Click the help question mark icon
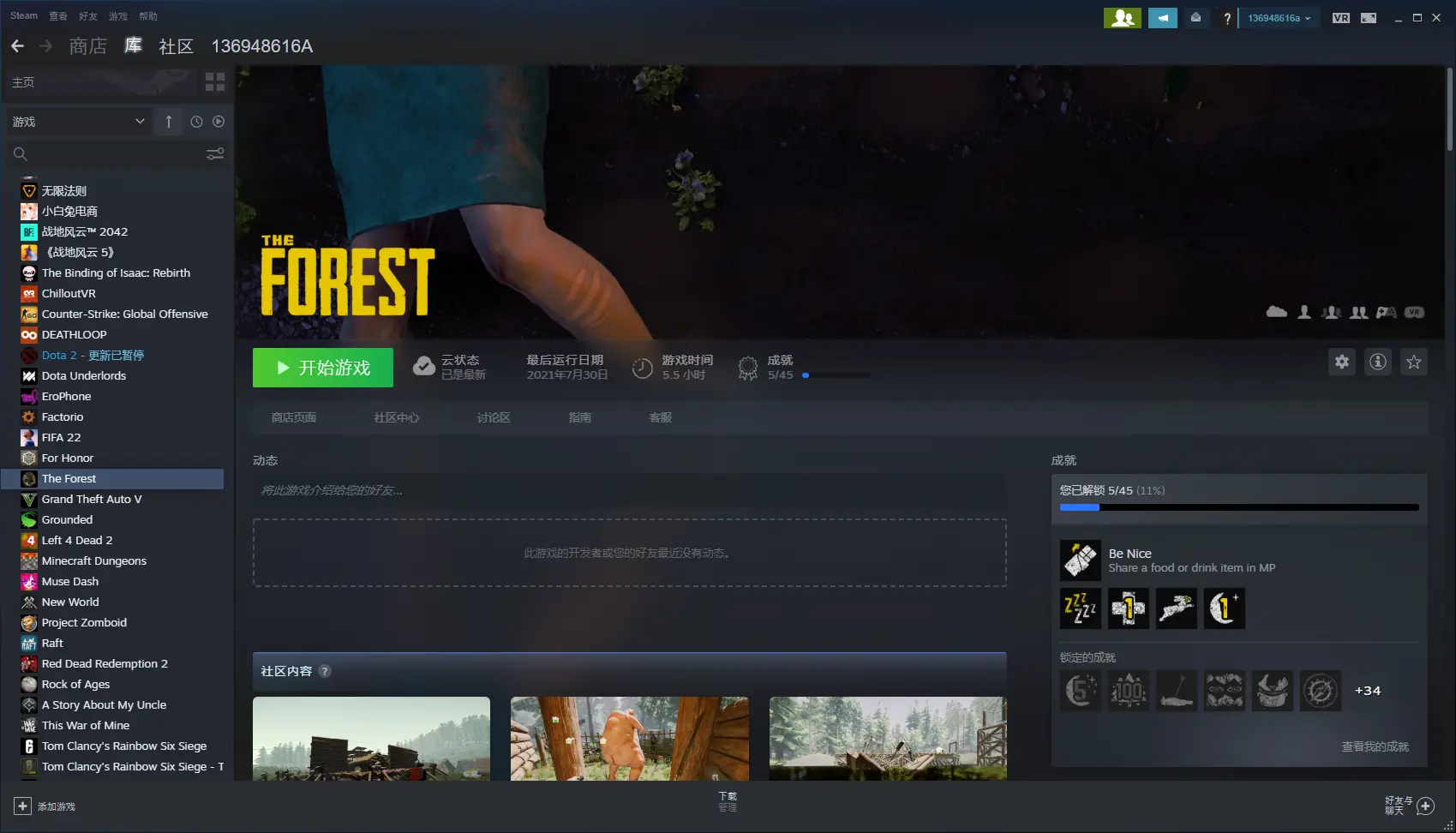Image resolution: width=1456 pixels, height=833 pixels. click(x=1227, y=18)
